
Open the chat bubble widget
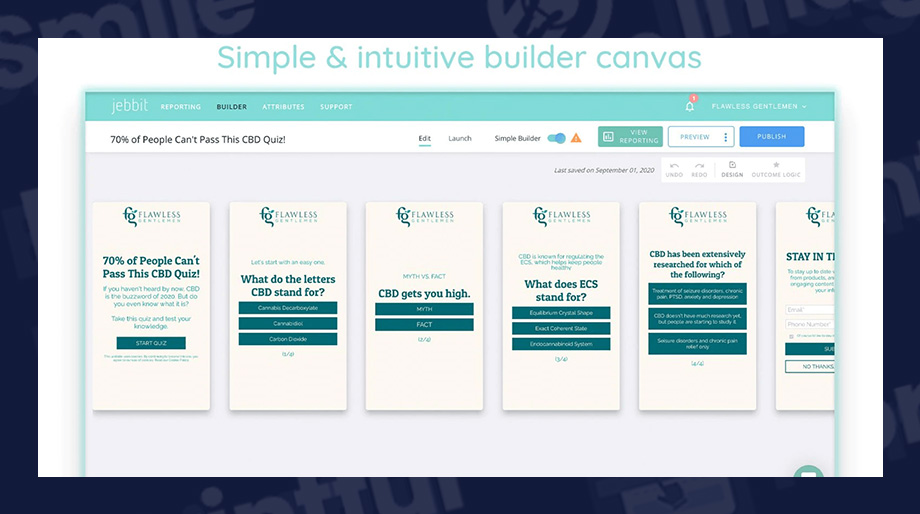click(809, 472)
